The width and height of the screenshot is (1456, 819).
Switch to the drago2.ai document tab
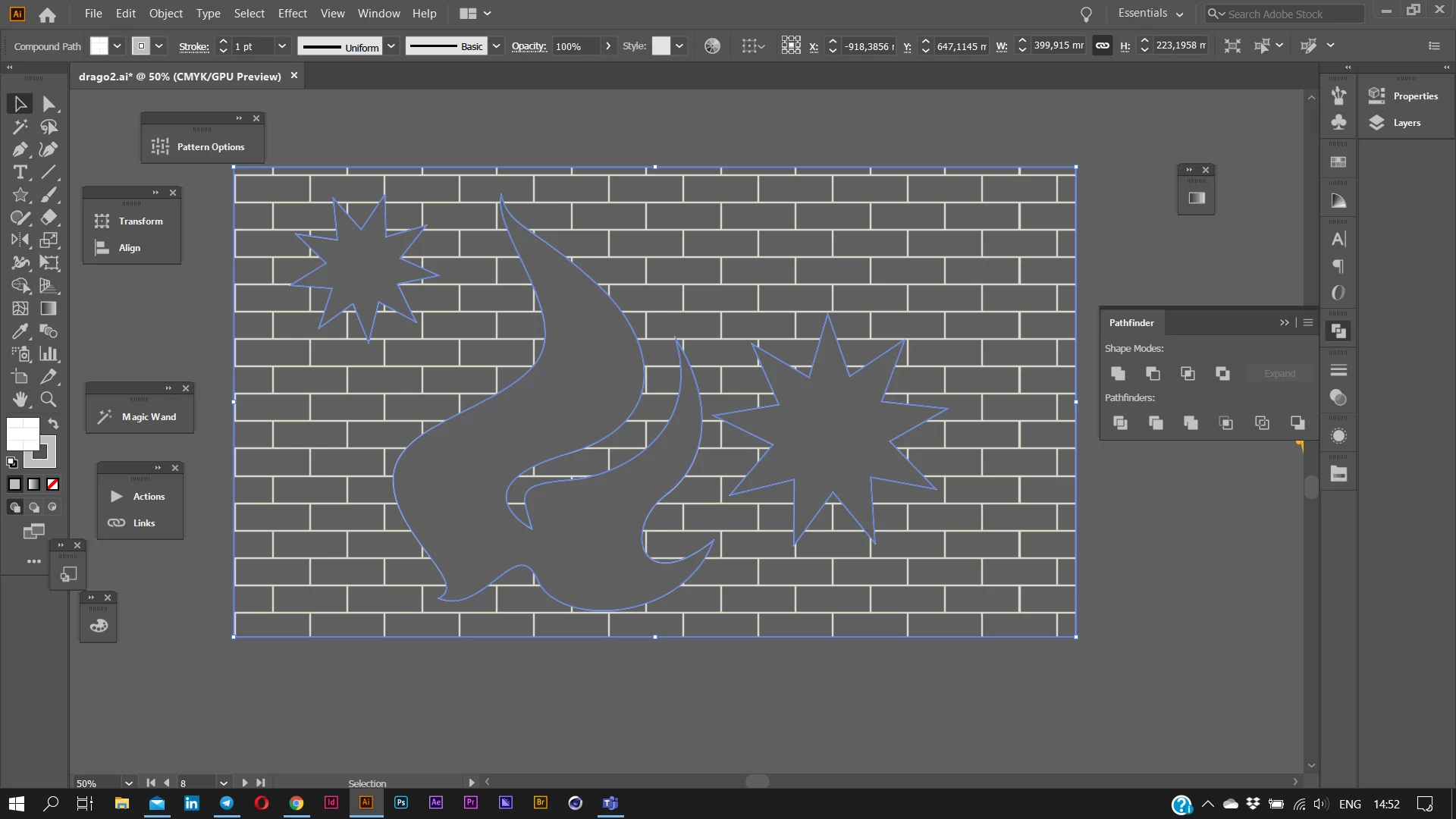pyautogui.click(x=180, y=77)
